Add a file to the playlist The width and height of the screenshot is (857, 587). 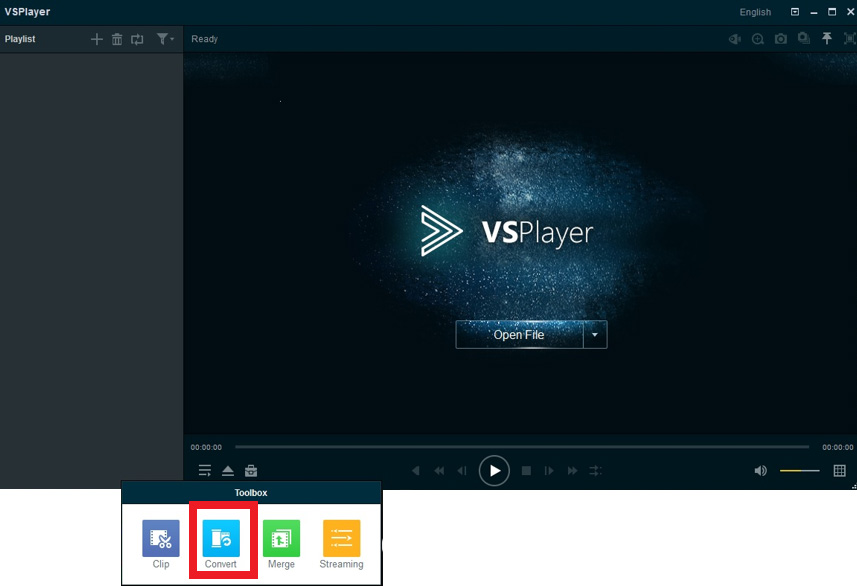pos(96,39)
